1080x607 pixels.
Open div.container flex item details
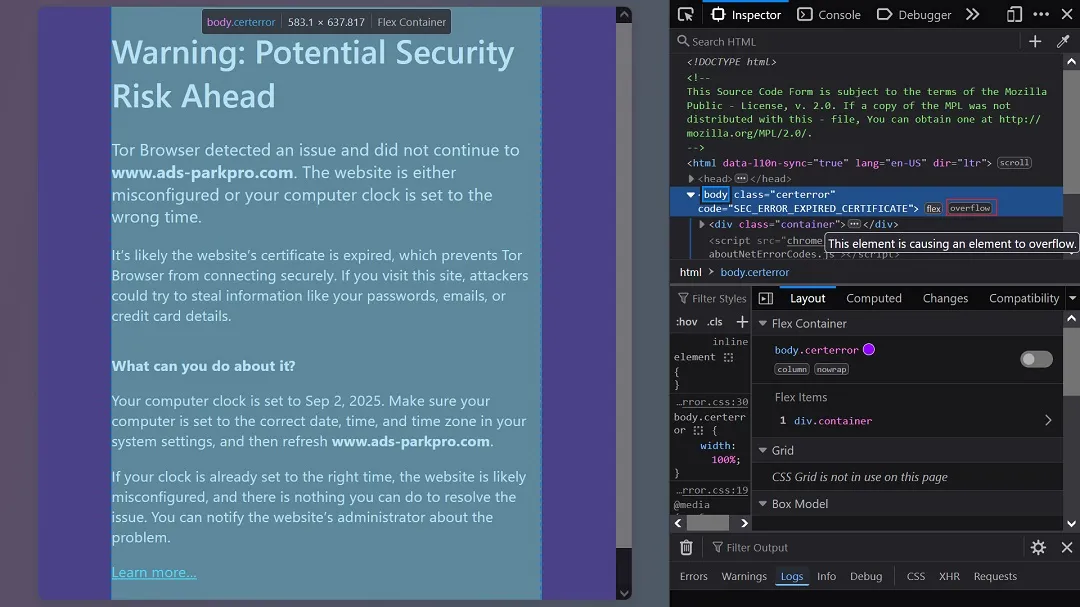[833, 421]
